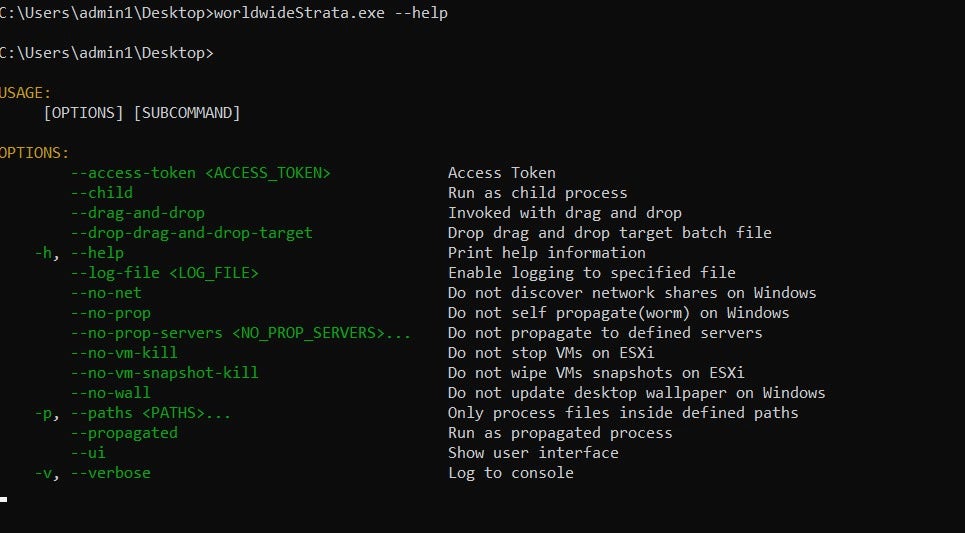Click the USAGE heading

coord(25,93)
